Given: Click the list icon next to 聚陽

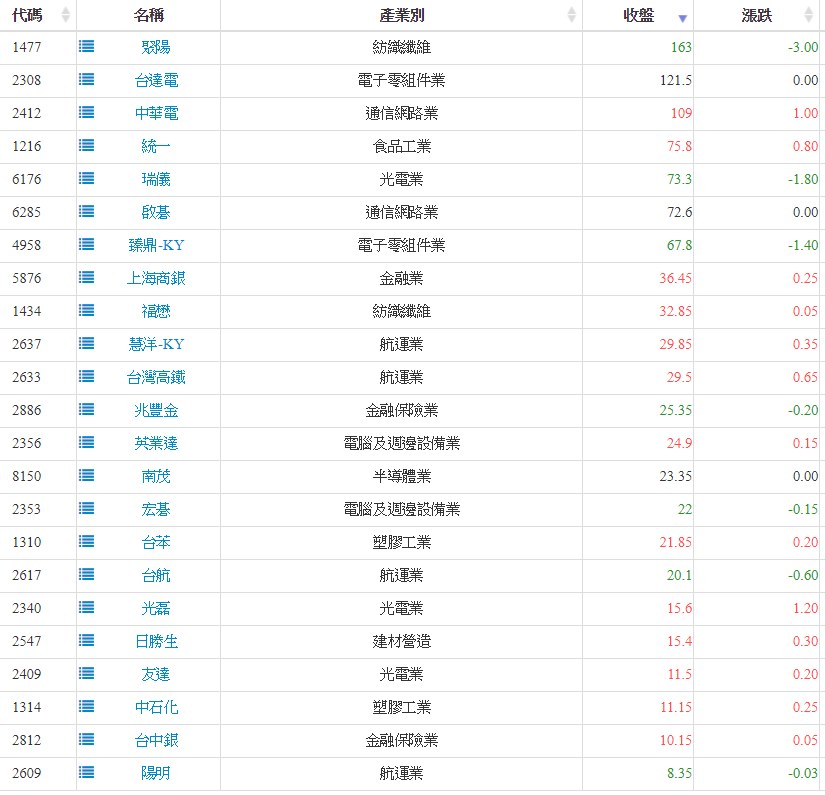Looking at the screenshot, I should (87, 47).
